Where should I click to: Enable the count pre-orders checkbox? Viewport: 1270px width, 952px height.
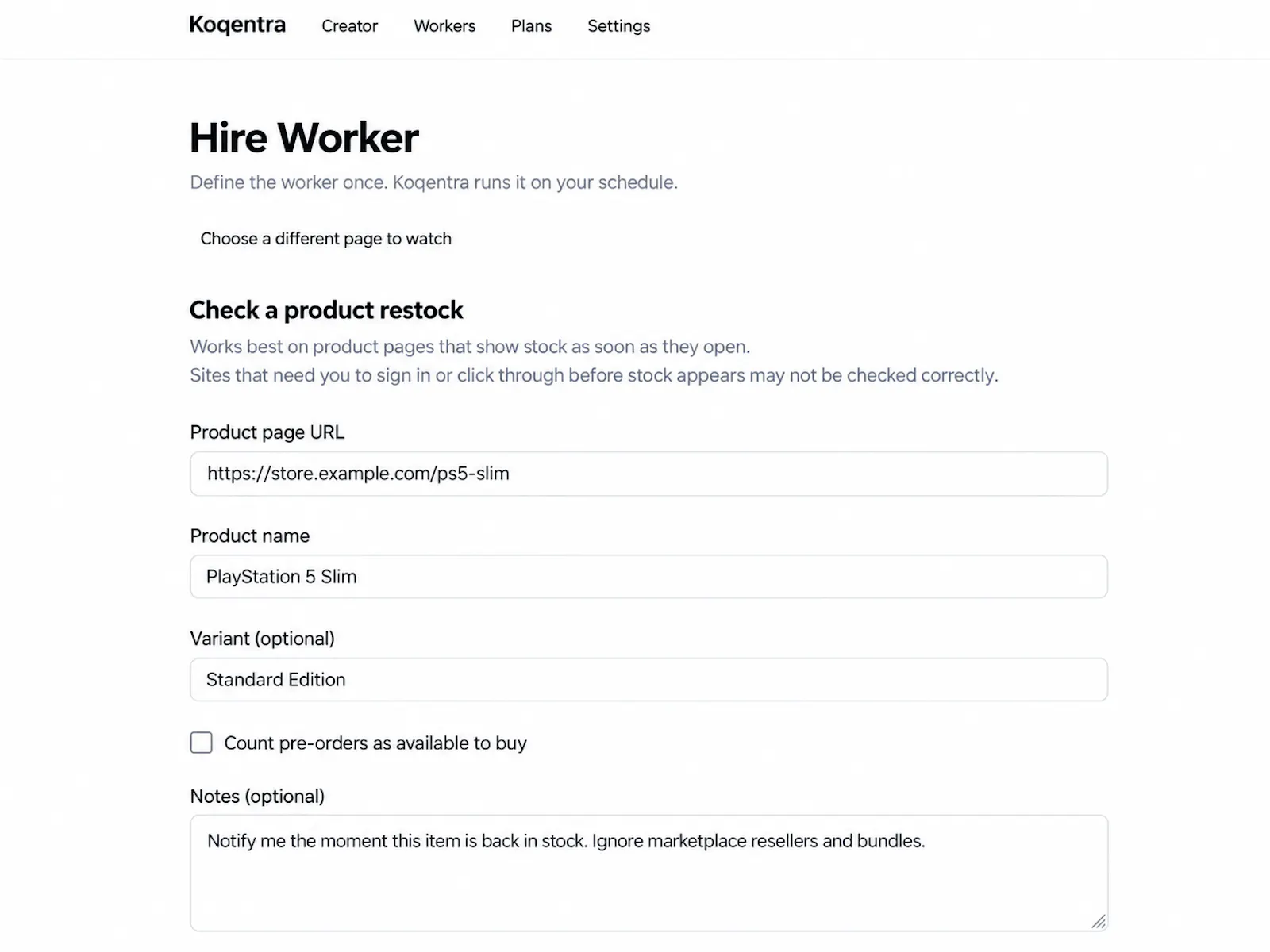tap(202, 743)
